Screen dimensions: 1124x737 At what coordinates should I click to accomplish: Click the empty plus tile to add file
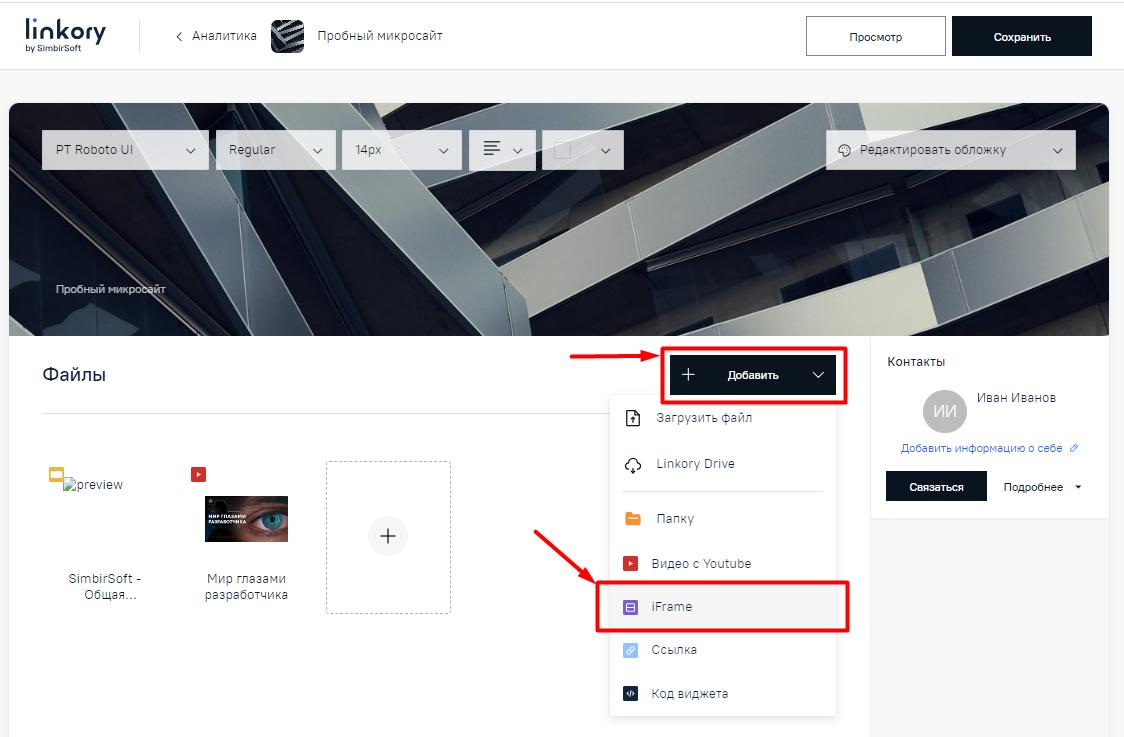pos(387,536)
